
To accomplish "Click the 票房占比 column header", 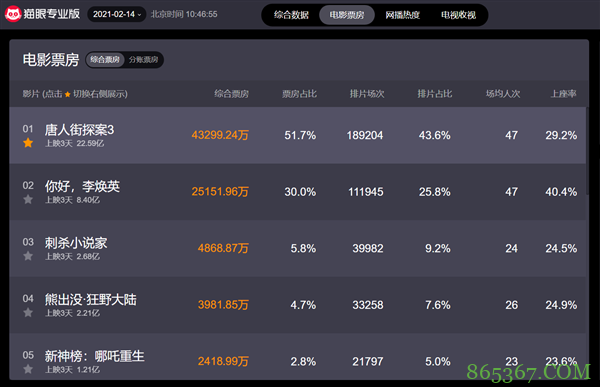I will pyautogui.click(x=299, y=94).
